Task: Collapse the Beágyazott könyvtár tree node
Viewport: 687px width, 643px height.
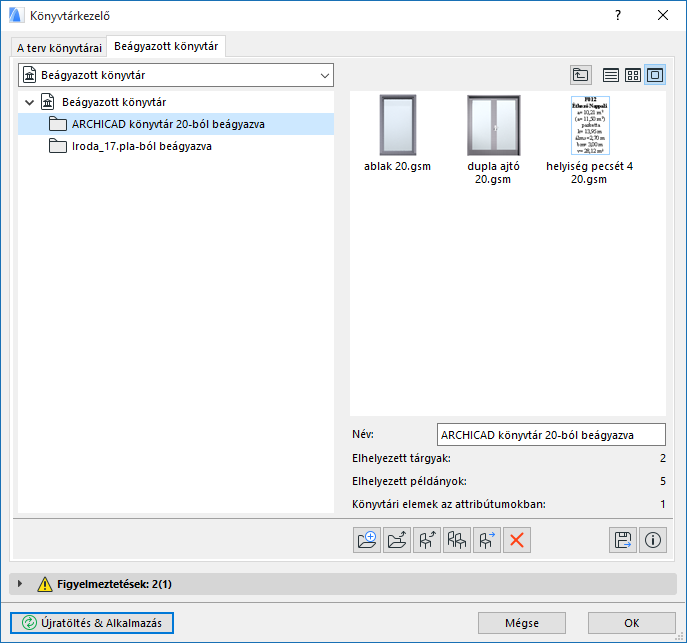Action: 29,102
